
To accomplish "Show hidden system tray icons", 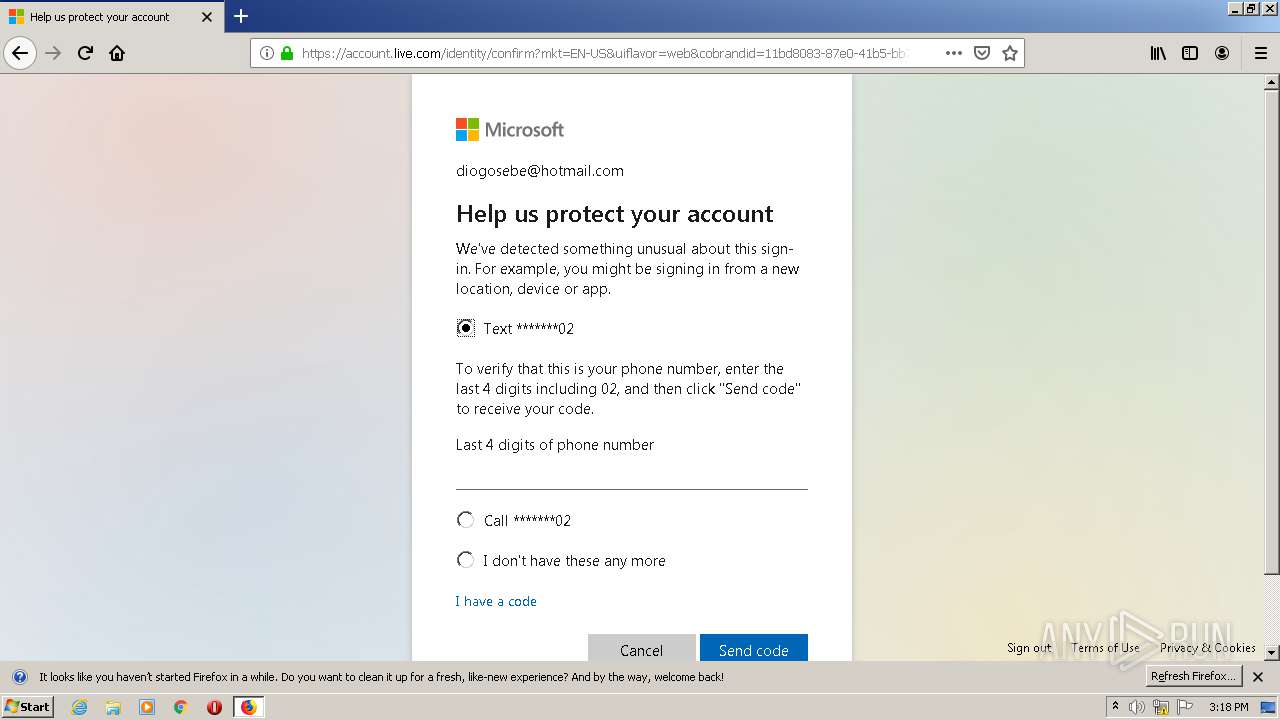I will click(x=1115, y=707).
